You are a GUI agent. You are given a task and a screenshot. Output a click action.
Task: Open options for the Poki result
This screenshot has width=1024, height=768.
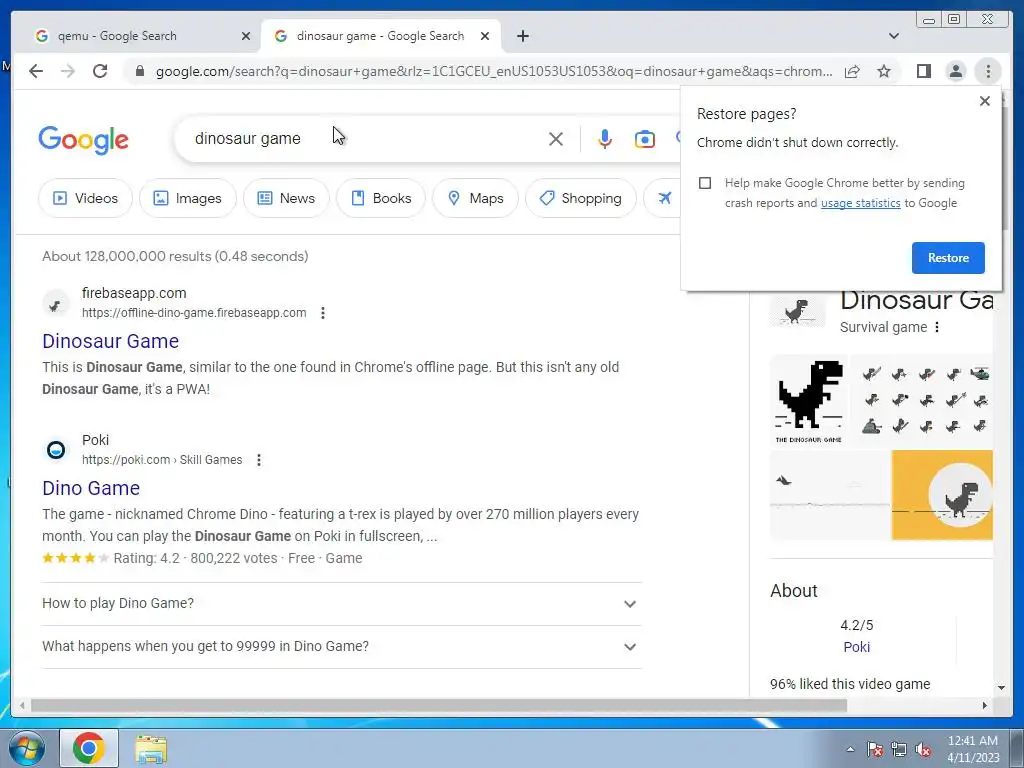[259, 460]
